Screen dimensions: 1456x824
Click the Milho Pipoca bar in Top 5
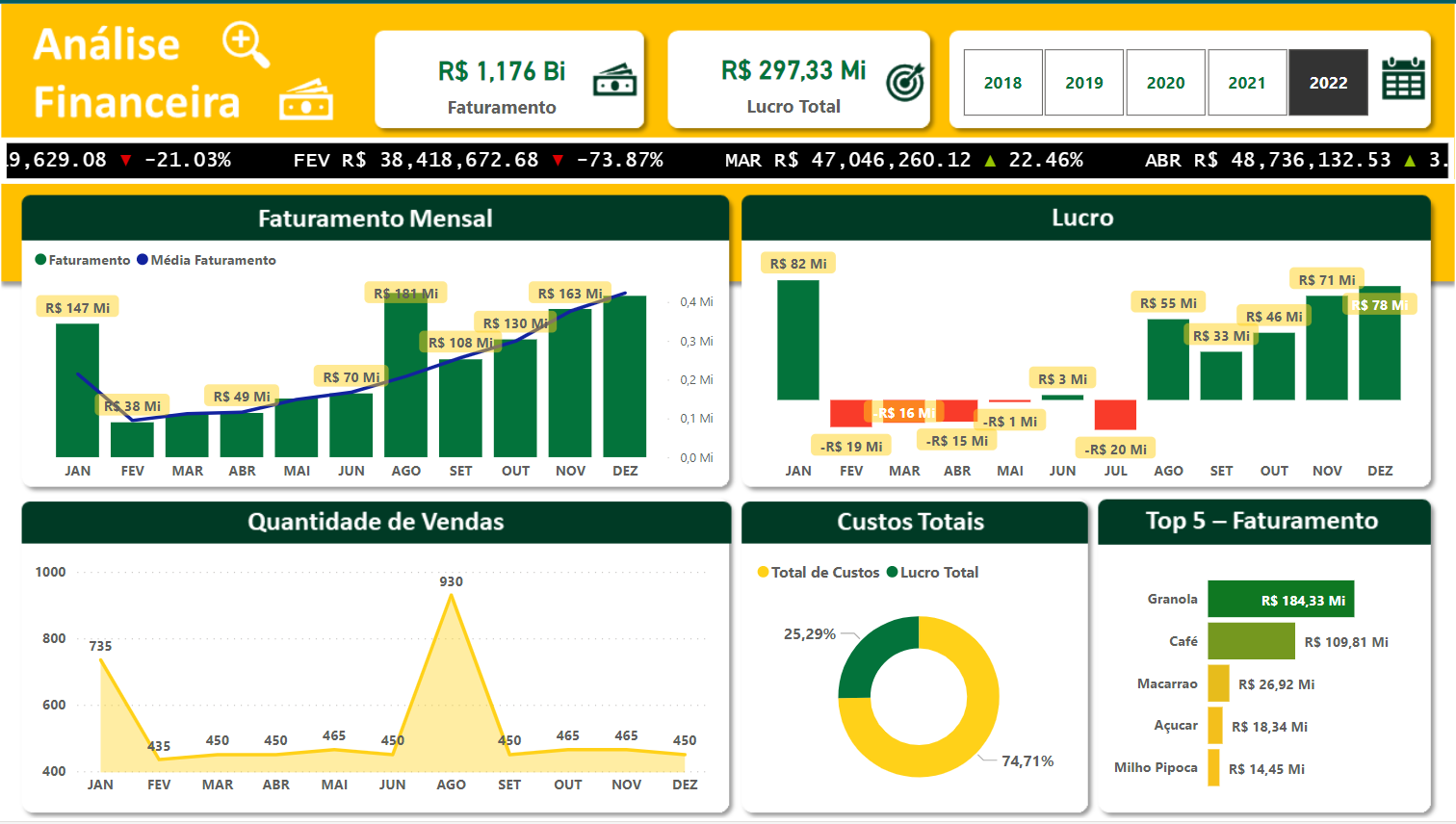[1213, 768]
